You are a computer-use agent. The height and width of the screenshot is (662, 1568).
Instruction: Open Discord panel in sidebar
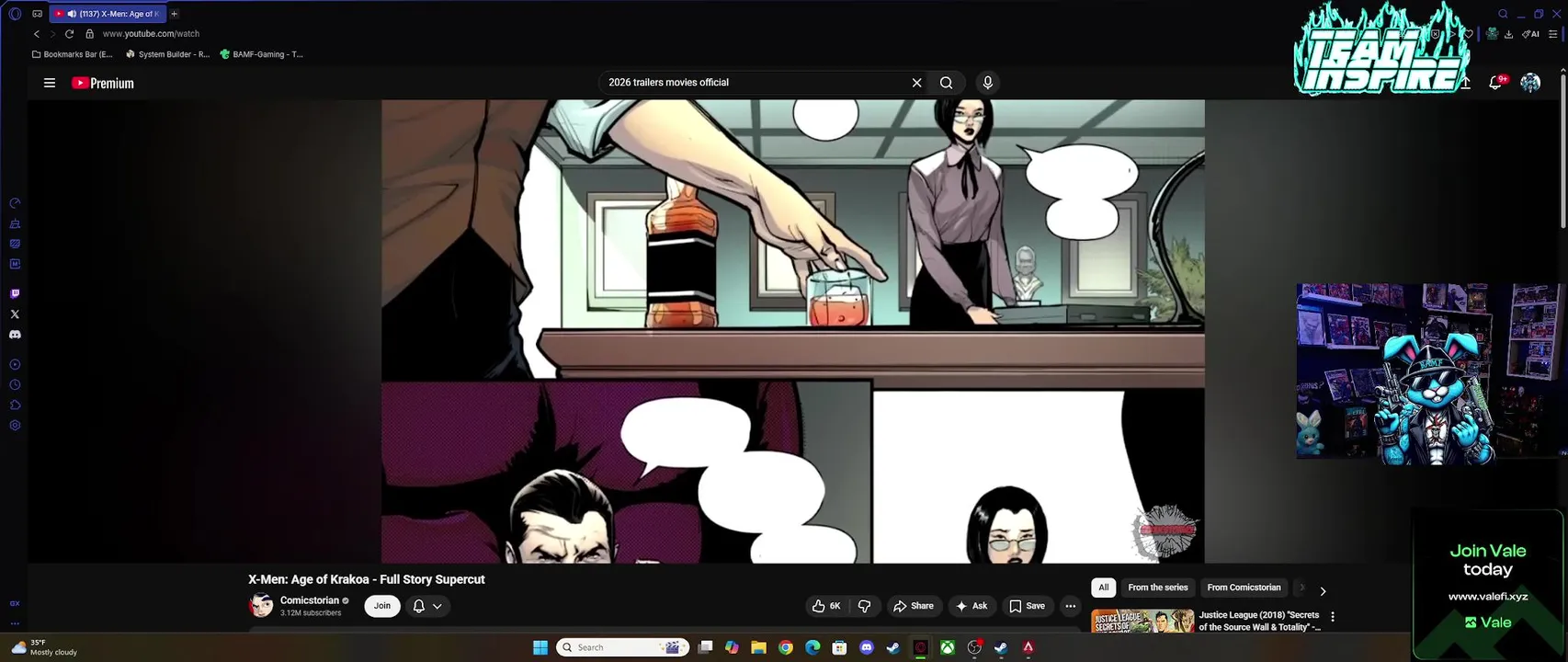click(x=15, y=335)
